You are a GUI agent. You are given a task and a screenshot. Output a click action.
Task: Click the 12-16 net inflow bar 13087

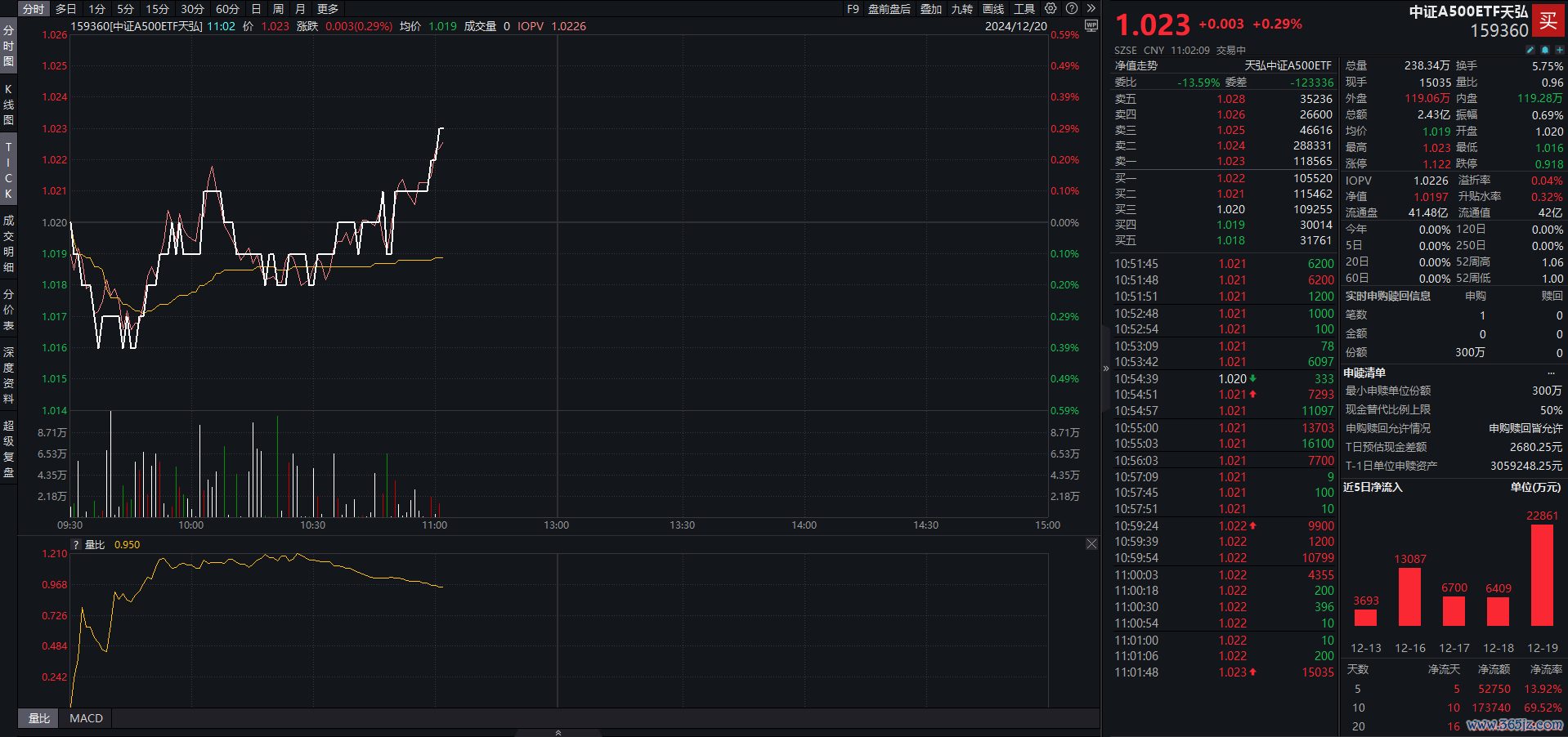pyautogui.click(x=1410, y=596)
